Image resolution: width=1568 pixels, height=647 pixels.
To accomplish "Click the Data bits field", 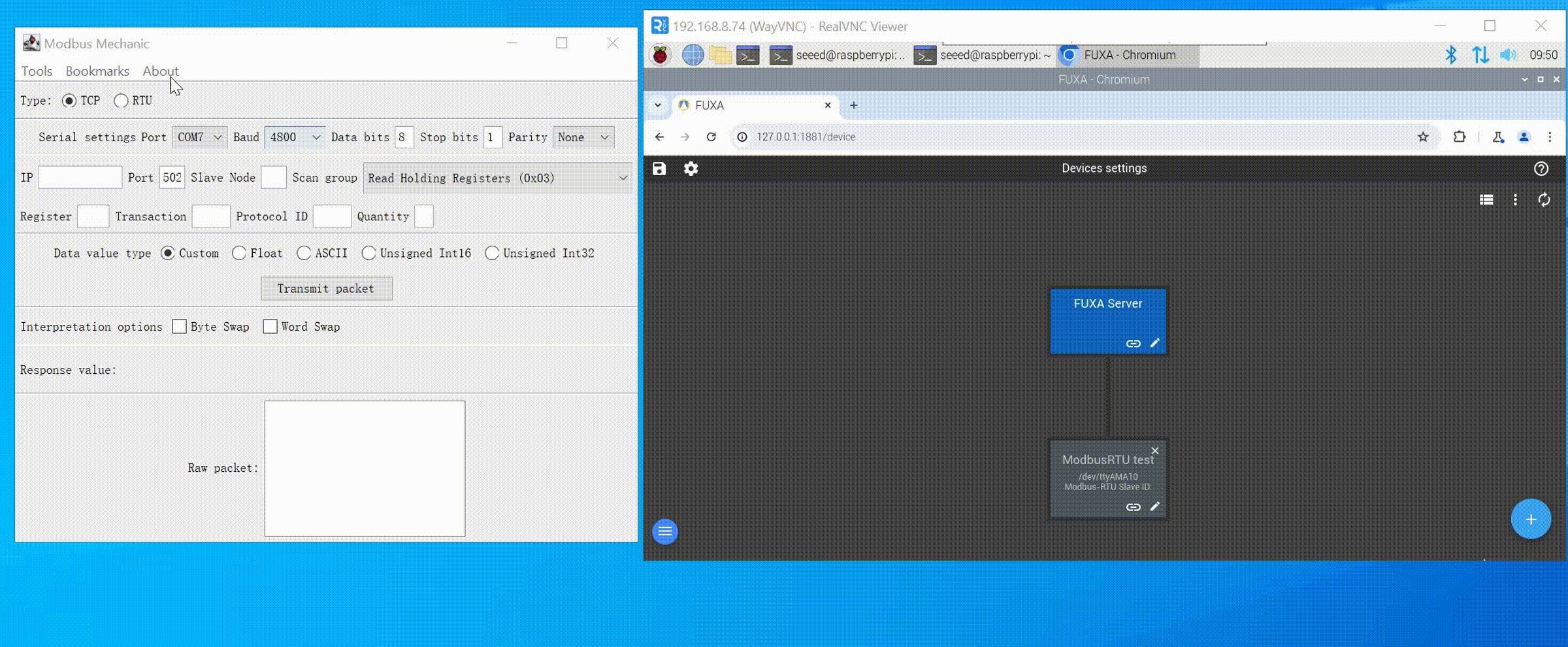I will (404, 137).
